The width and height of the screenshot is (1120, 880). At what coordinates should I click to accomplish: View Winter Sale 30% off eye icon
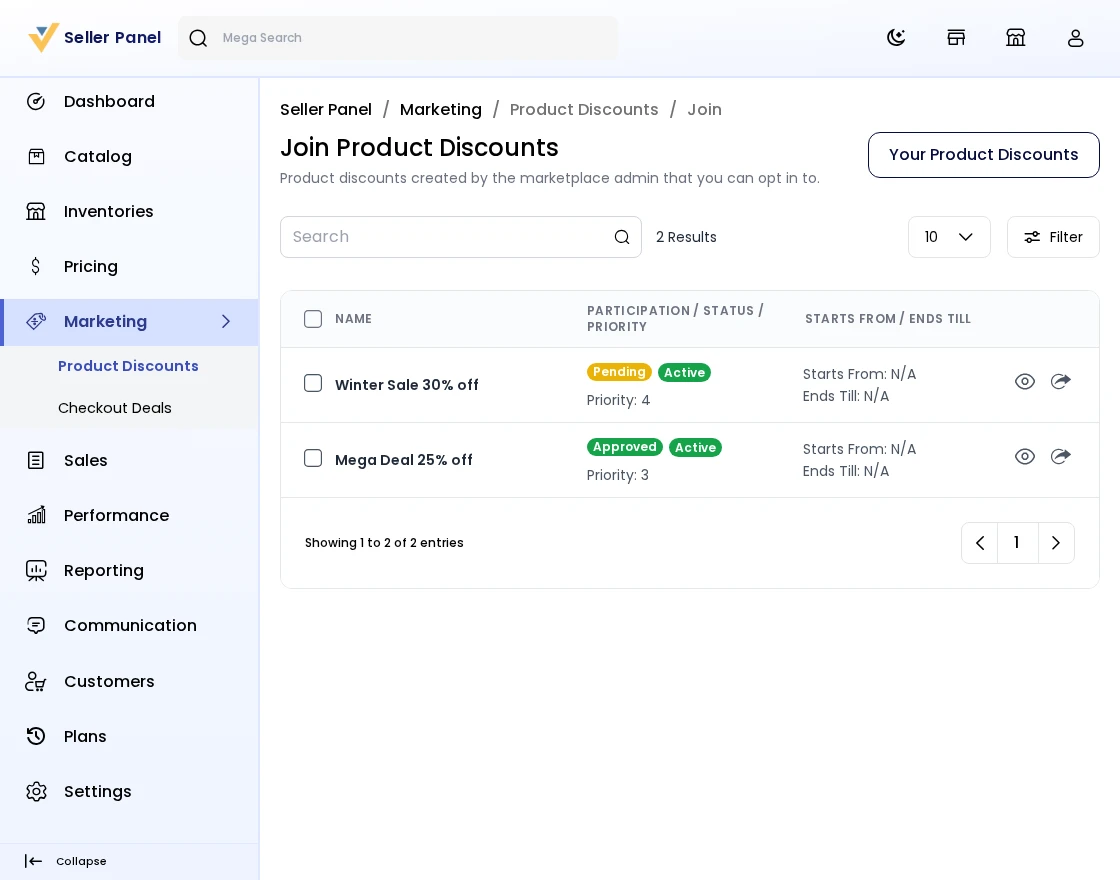[1025, 381]
